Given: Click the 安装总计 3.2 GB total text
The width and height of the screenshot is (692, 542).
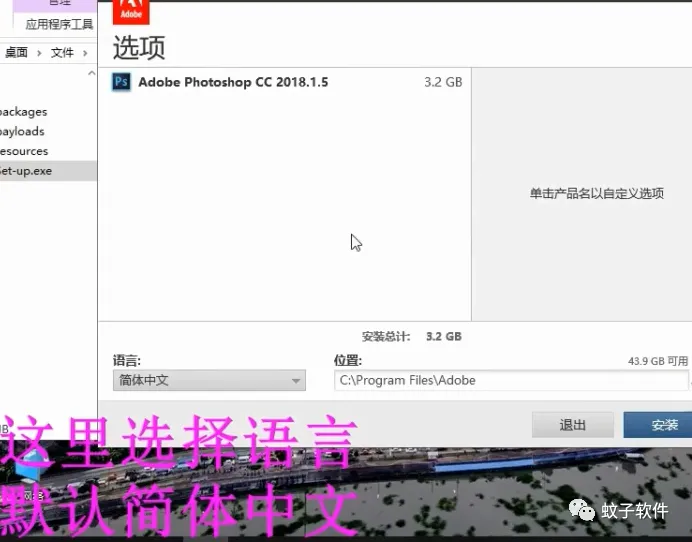Looking at the screenshot, I should click(411, 336).
